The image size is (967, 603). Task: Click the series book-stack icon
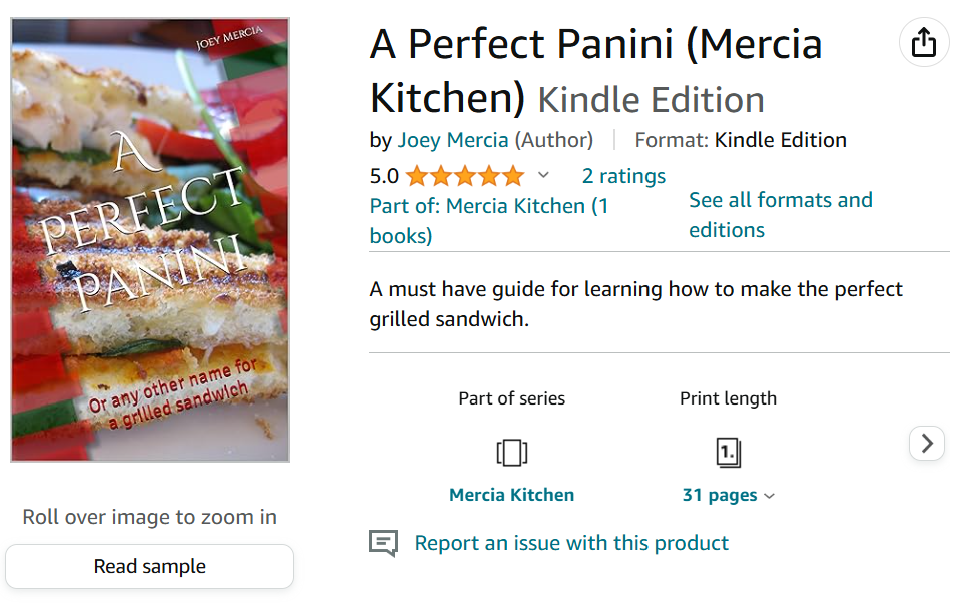click(x=512, y=453)
